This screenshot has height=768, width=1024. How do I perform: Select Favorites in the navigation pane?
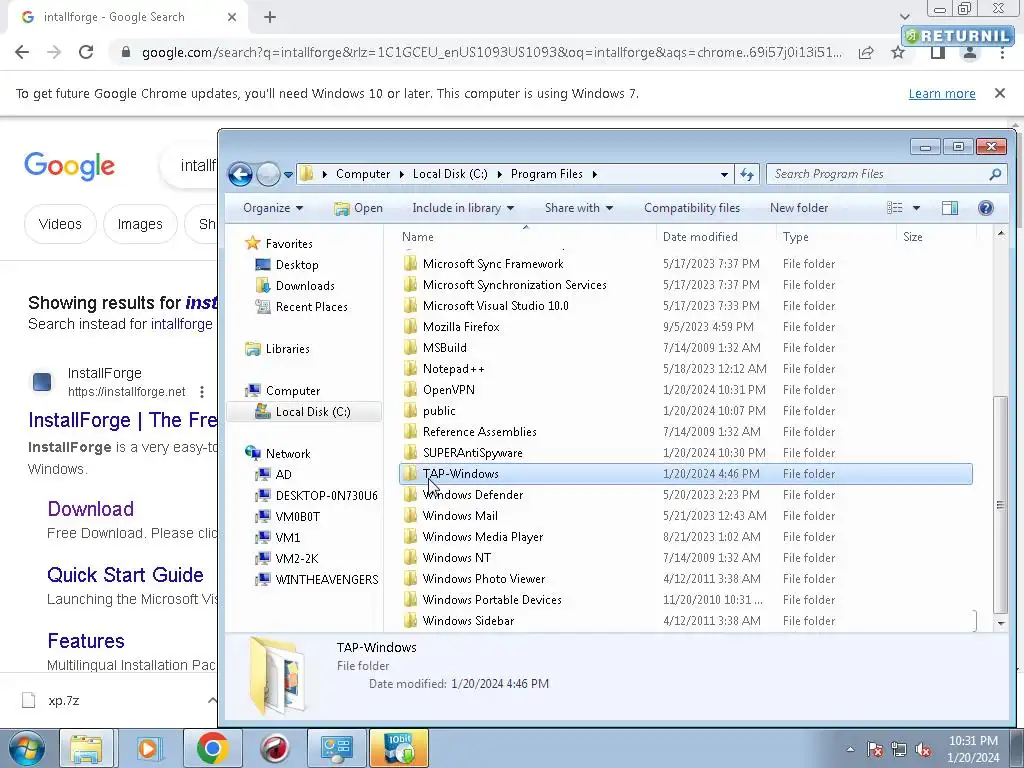coord(289,244)
